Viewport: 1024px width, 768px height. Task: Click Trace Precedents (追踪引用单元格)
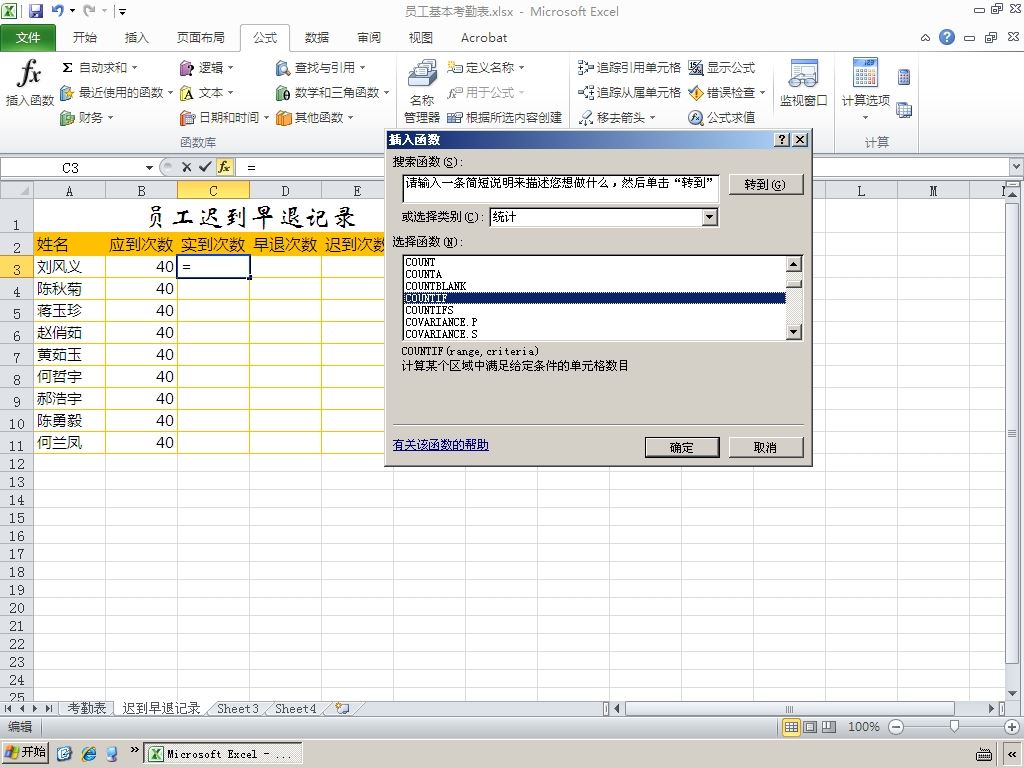629,67
